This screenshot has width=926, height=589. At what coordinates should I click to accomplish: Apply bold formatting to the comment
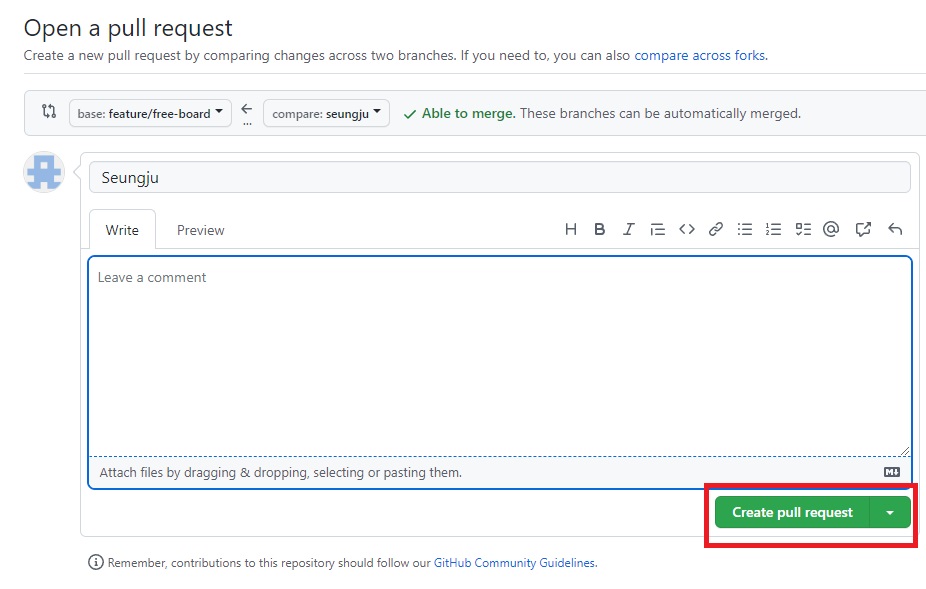coord(599,229)
